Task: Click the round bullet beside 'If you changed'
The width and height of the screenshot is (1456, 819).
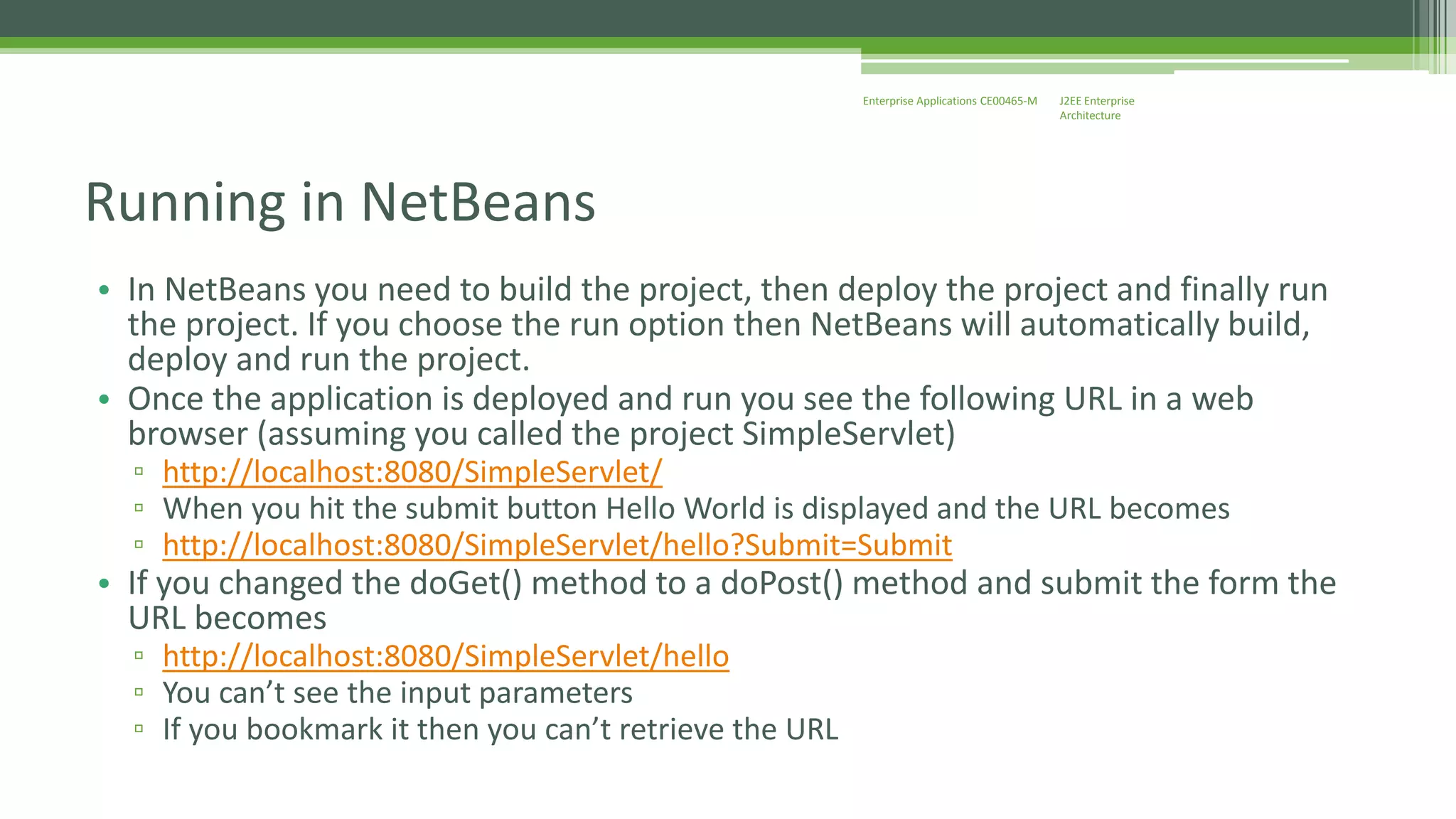Action: click(105, 584)
